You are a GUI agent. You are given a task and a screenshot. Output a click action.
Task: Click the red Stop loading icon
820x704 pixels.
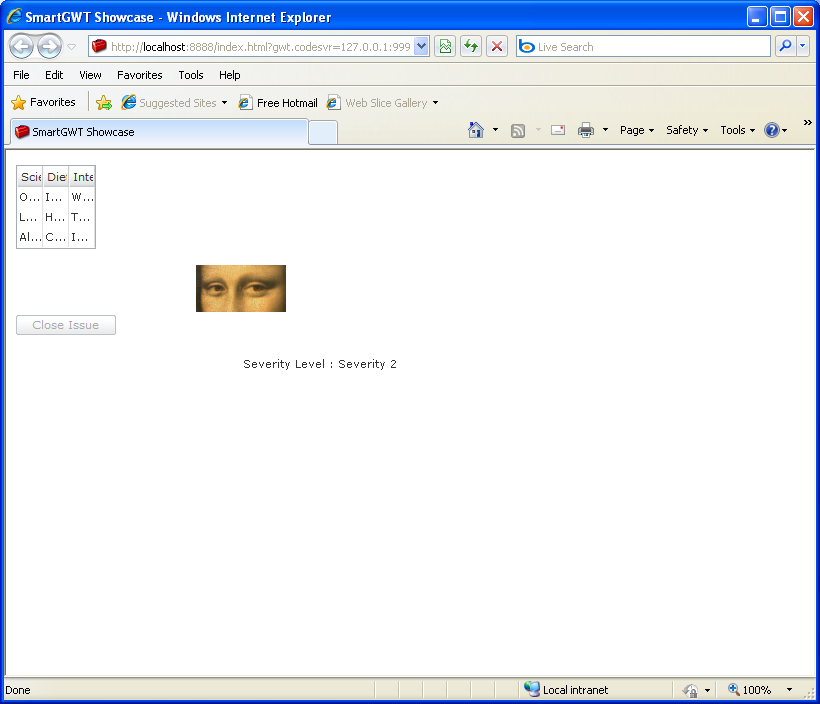[497, 47]
